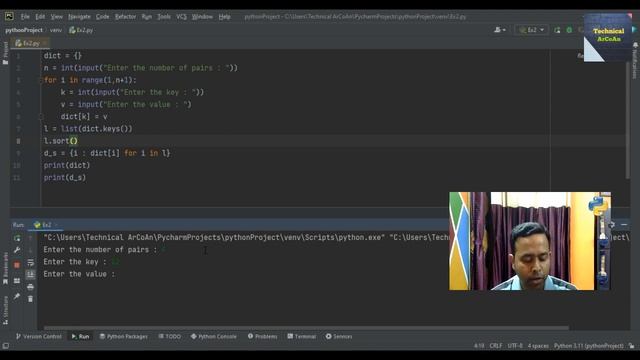Viewport: 640px width, 360px height.
Task: Open the Python 3.11 interpreter selector
Action: click(x=589, y=346)
